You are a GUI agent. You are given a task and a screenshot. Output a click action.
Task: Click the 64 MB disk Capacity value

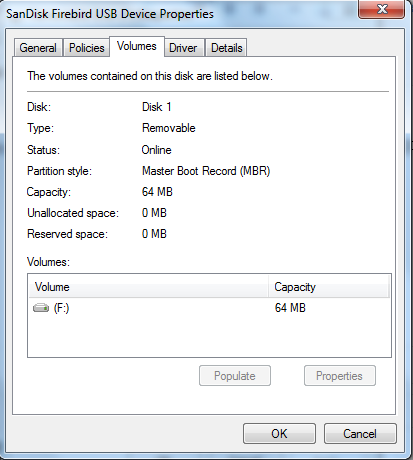tap(157, 192)
